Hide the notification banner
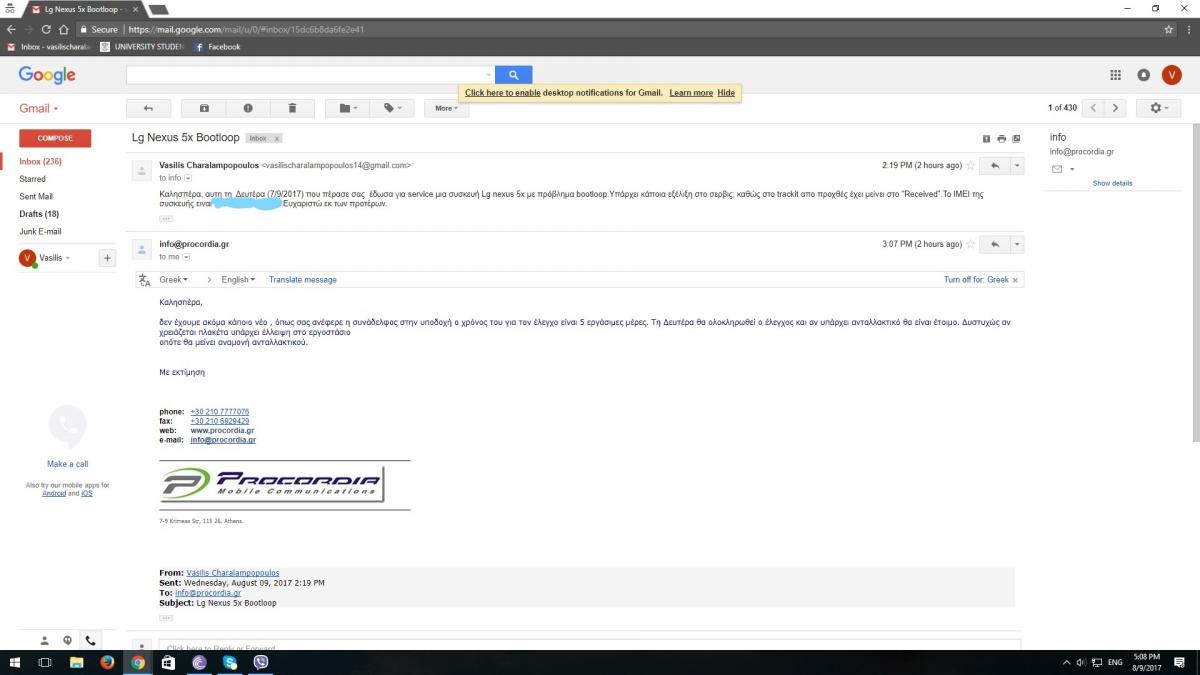Viewport: 1200px width, 675px height. point(726,93)
